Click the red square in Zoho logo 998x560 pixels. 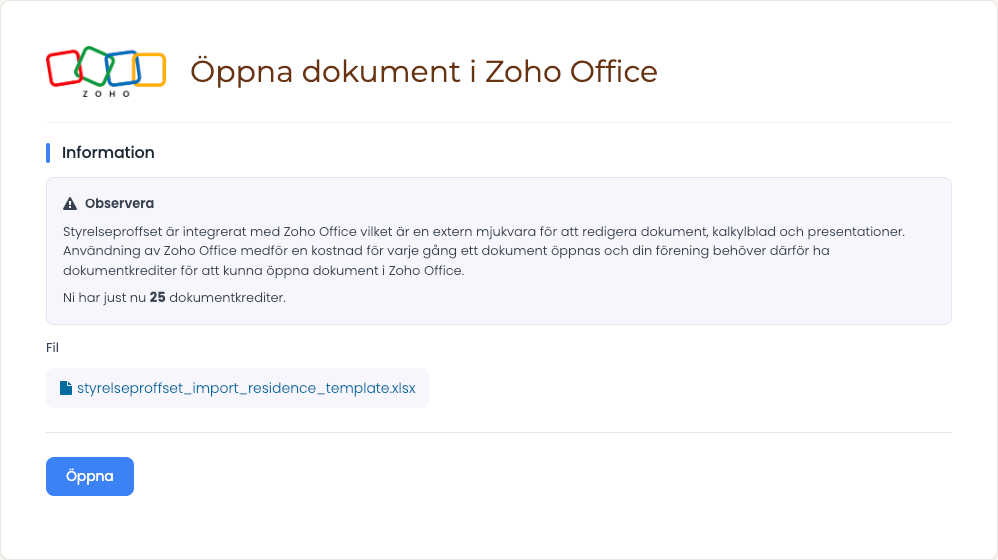tap(64, 68)
